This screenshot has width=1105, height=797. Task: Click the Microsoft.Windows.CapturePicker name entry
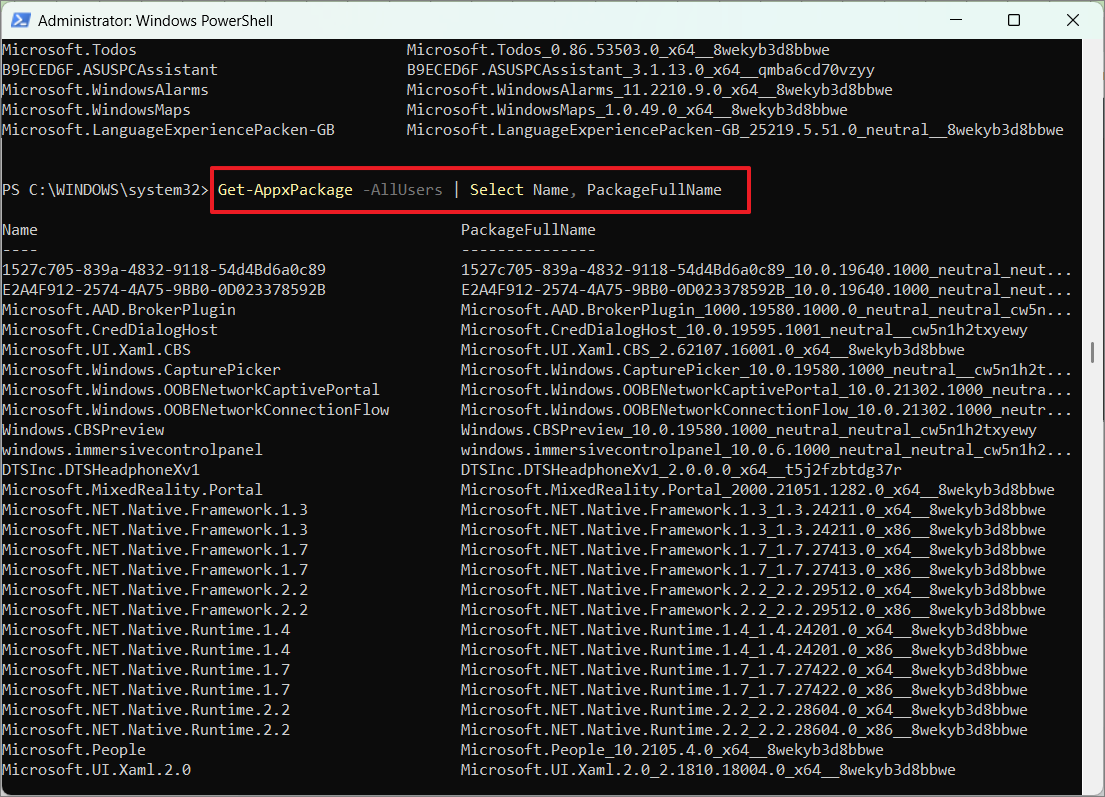click(141, 369)
